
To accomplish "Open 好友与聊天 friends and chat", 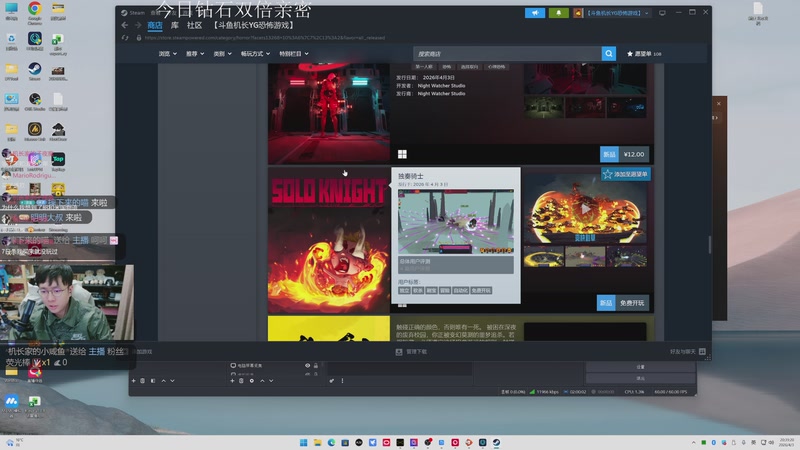I will [x=688, y=352].
